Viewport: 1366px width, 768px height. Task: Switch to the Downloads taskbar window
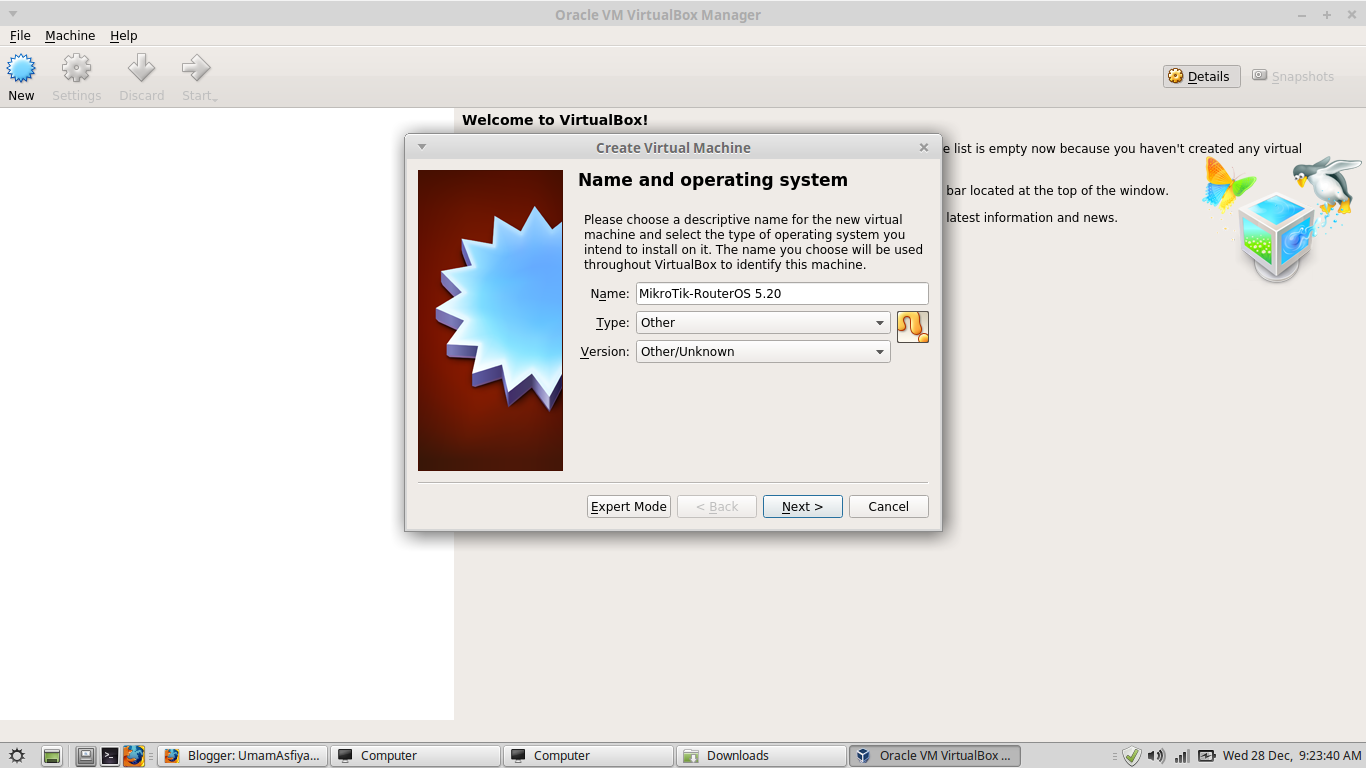[x=761, y=756]
